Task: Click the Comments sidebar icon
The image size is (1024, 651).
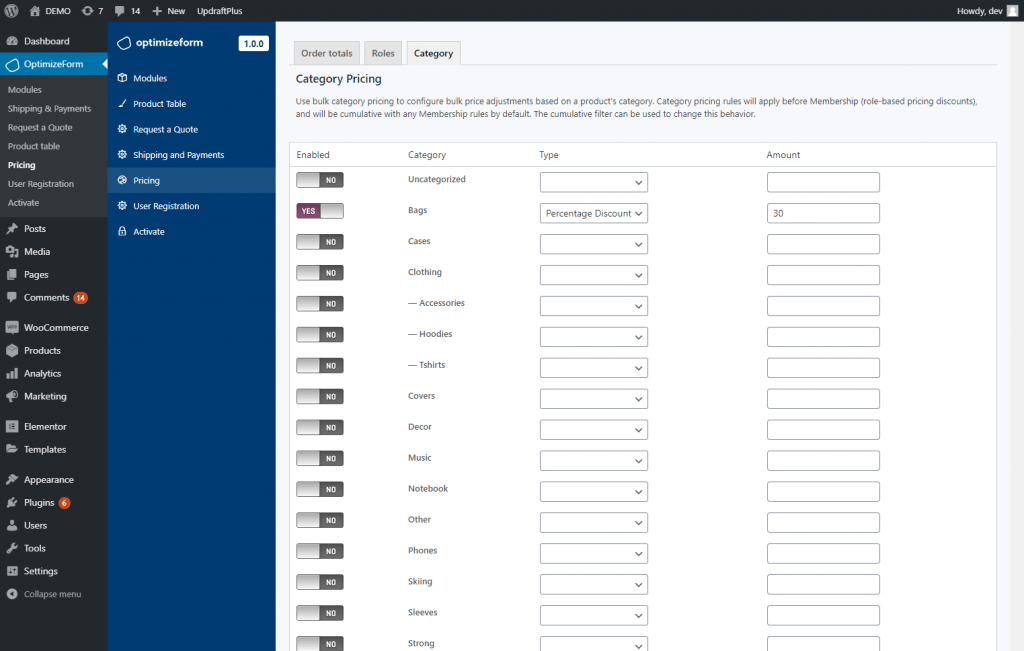Action: (12, 297)
